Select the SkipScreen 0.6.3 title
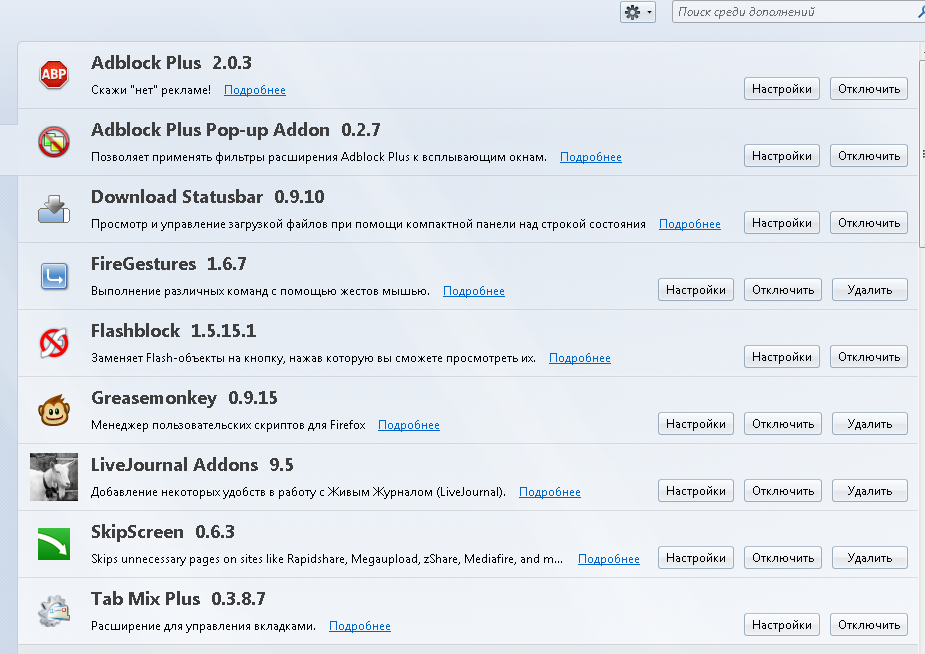925x654 pixels. coord(163,532)
